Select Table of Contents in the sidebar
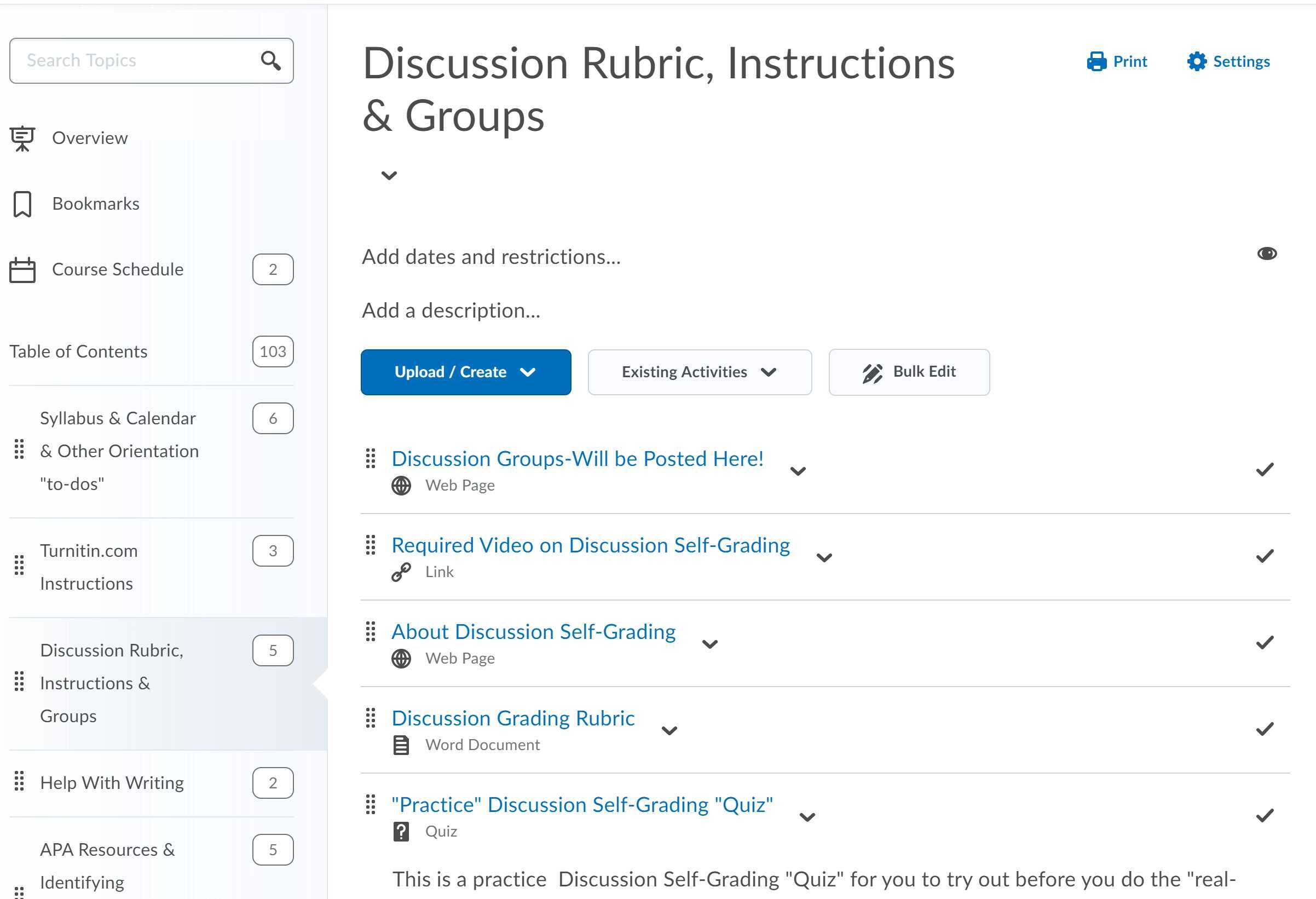Viewport: 1316px width, 899px height. [x=79, y=351]
